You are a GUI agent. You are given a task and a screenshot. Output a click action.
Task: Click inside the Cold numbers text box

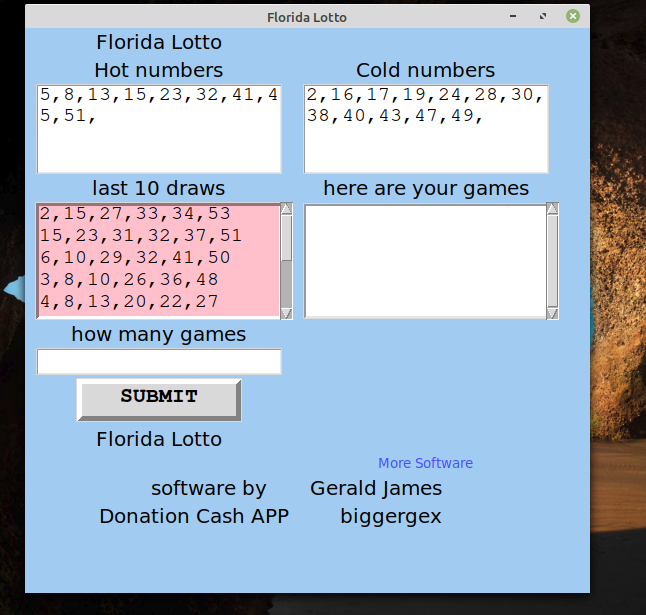426,129
